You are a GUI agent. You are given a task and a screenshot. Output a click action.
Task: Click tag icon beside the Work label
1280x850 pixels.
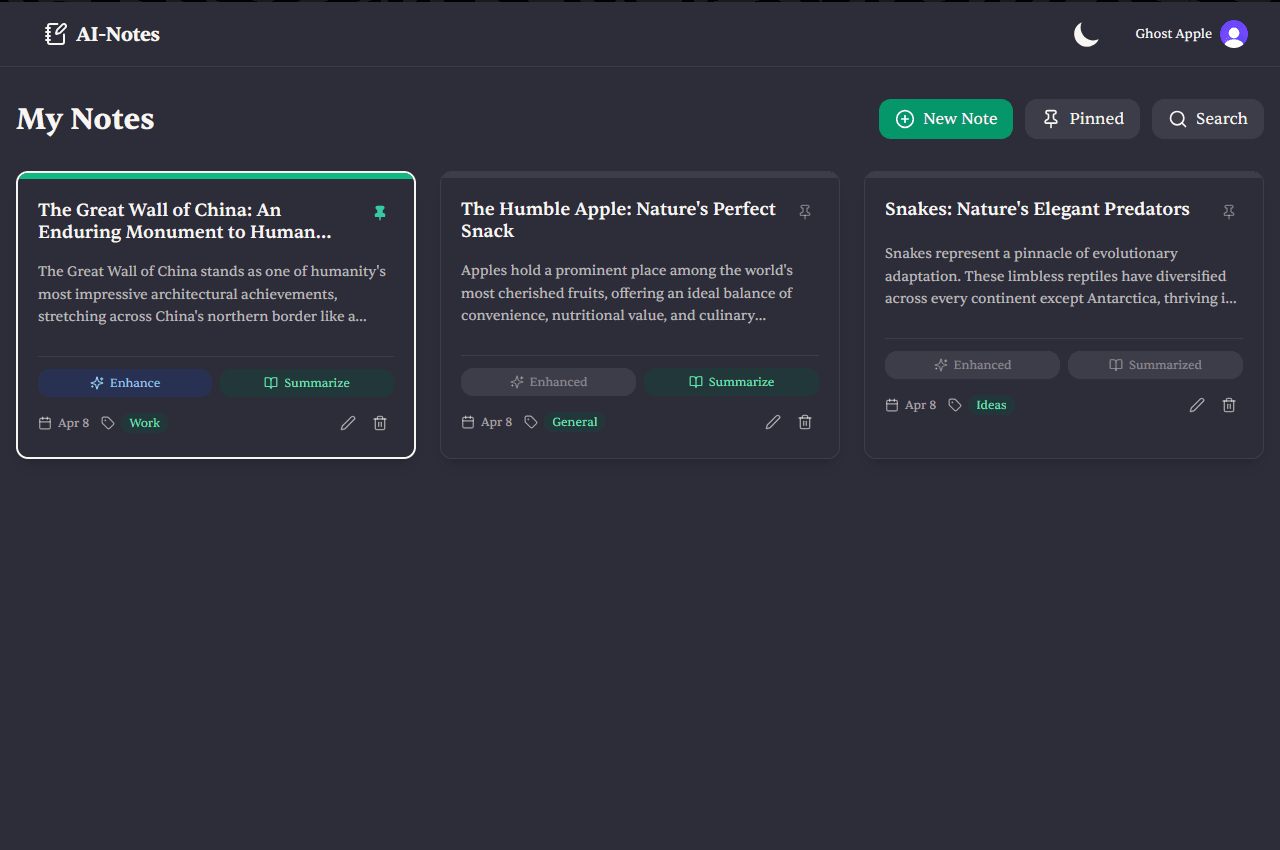click(108, 423)
